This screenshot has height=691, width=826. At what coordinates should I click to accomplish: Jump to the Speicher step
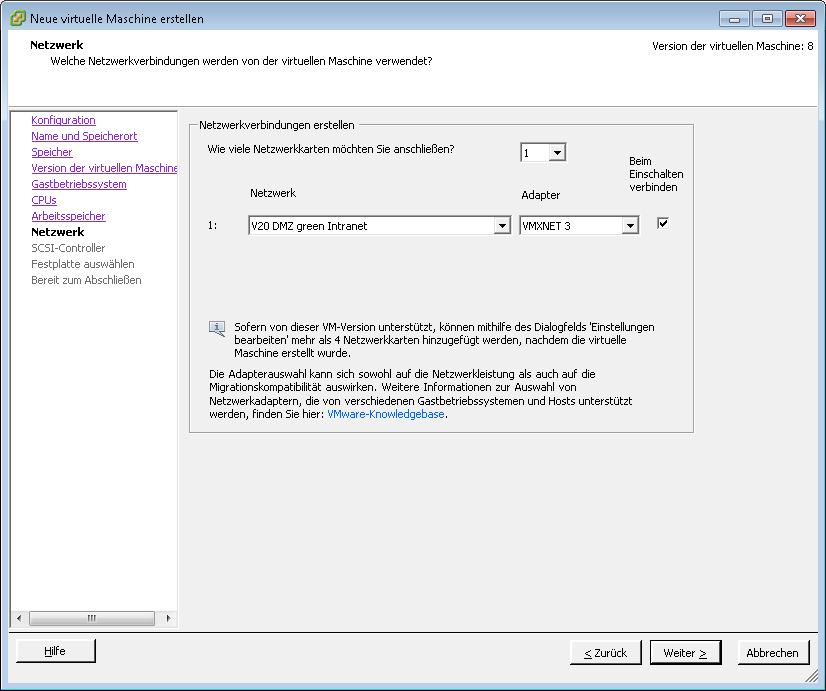[x=52, y=152]
